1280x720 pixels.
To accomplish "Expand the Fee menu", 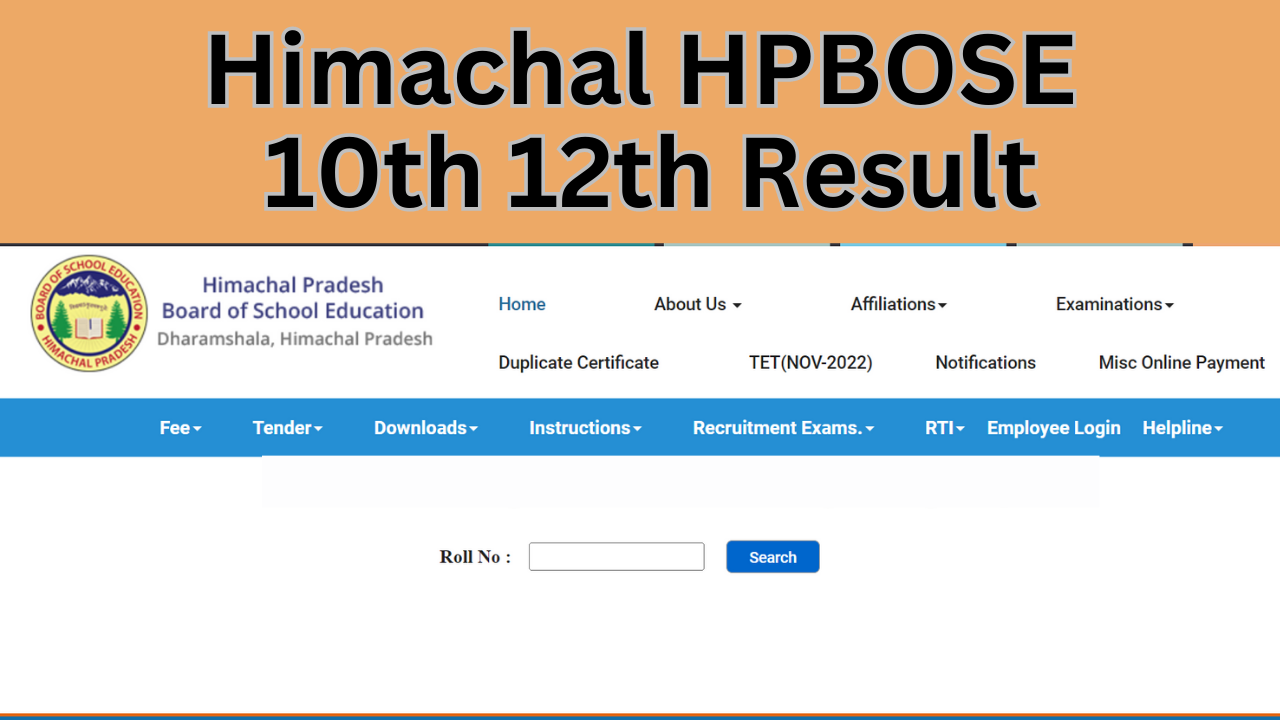I will [180, 428].
